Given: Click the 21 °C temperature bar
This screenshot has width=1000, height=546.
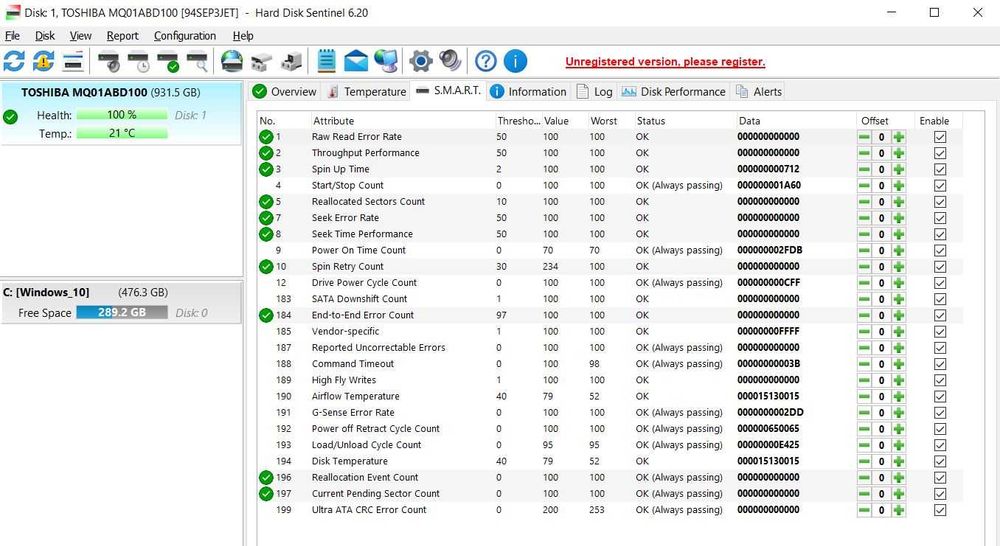Looking at the screenshot, I should tap(122, 133).
